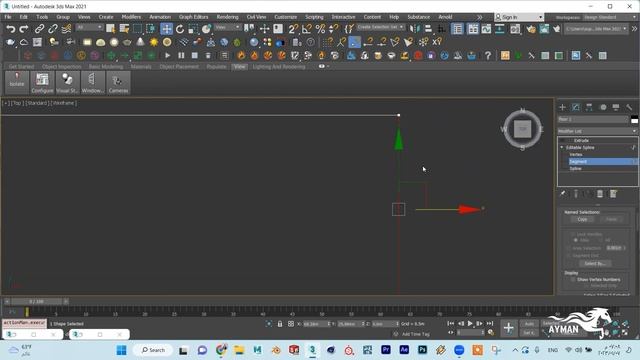Screen dimensions: 640x360
Task: Toggle the 2D Snaps icon
Action: point(293,29)
